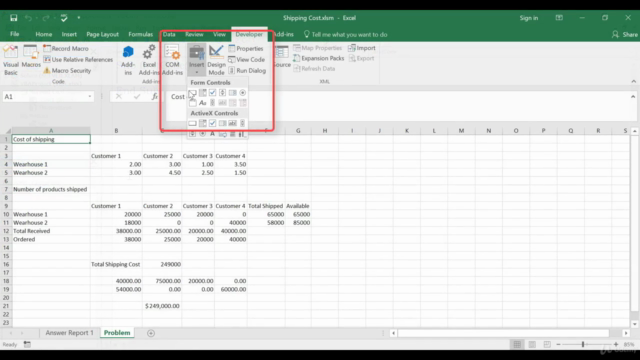Click Sign in
This screenshot has width=640, height=360.
(x=529, y=18)
